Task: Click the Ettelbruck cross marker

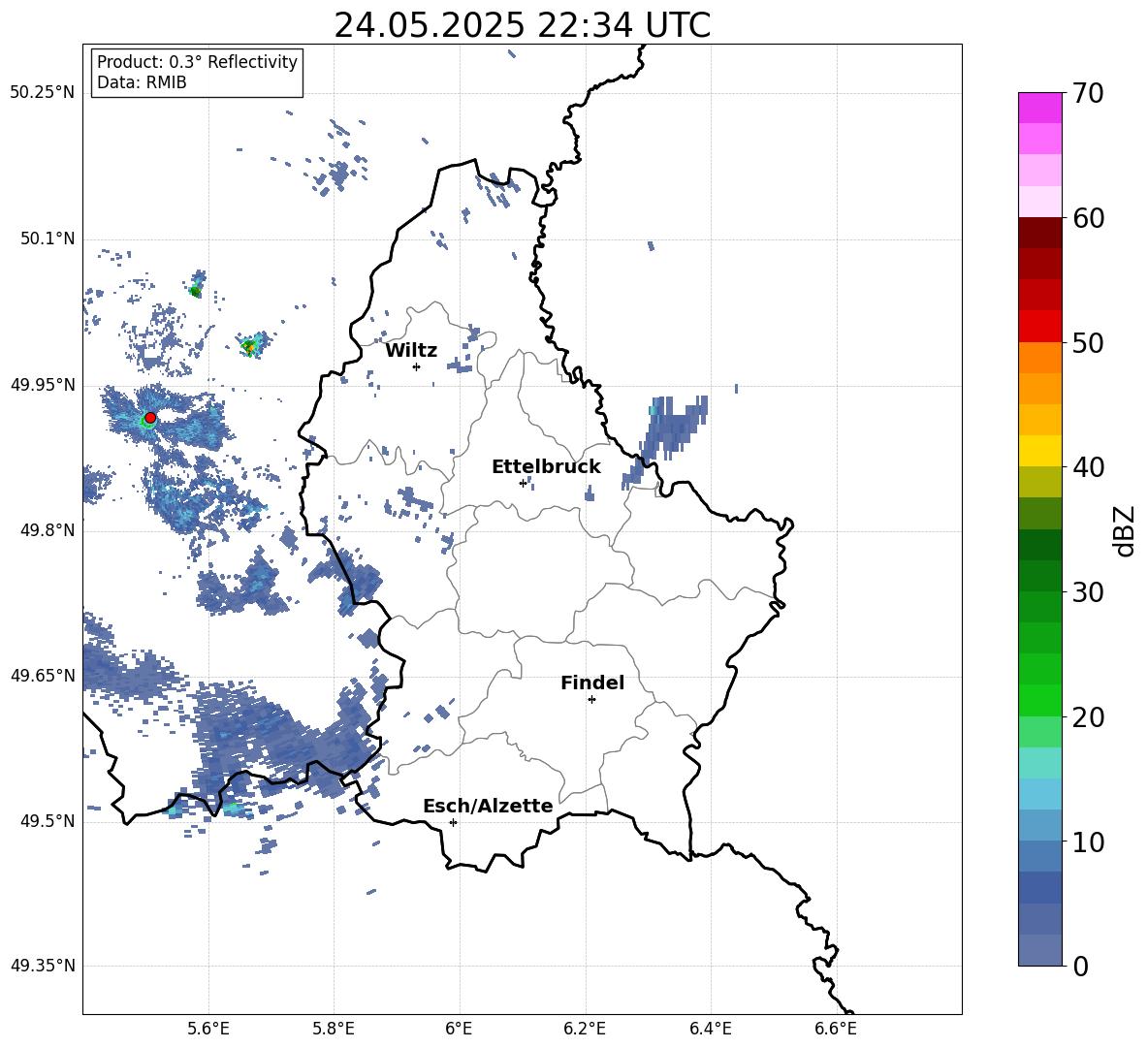Action: [523, 483]
